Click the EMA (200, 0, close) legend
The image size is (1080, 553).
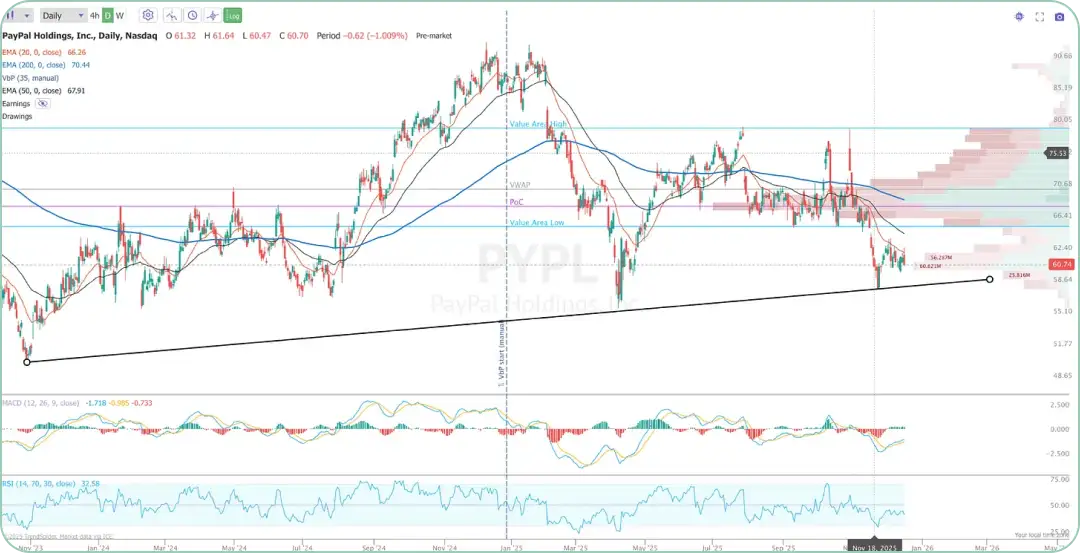pos(33,65)
